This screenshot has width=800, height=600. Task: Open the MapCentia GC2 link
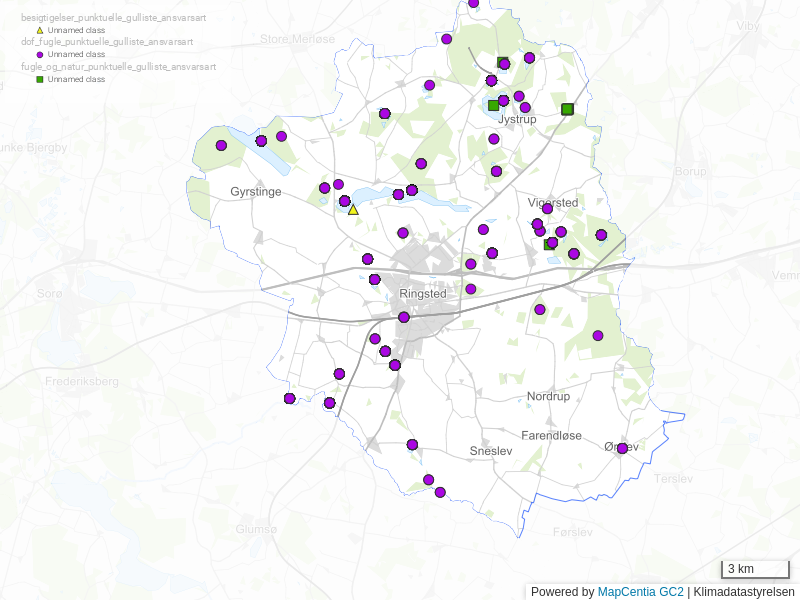point(640,591)
